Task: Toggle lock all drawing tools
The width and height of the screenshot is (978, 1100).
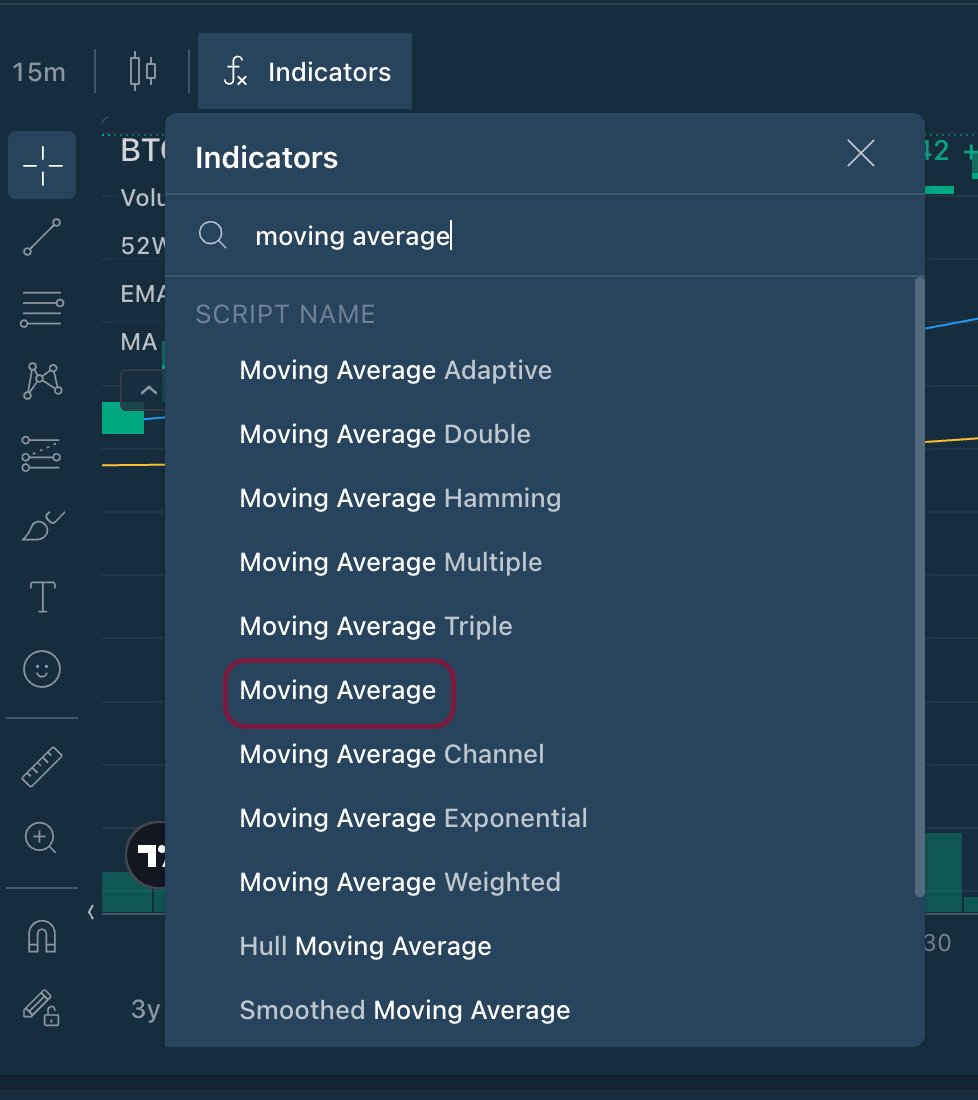Action: (x=42, y=1007)
